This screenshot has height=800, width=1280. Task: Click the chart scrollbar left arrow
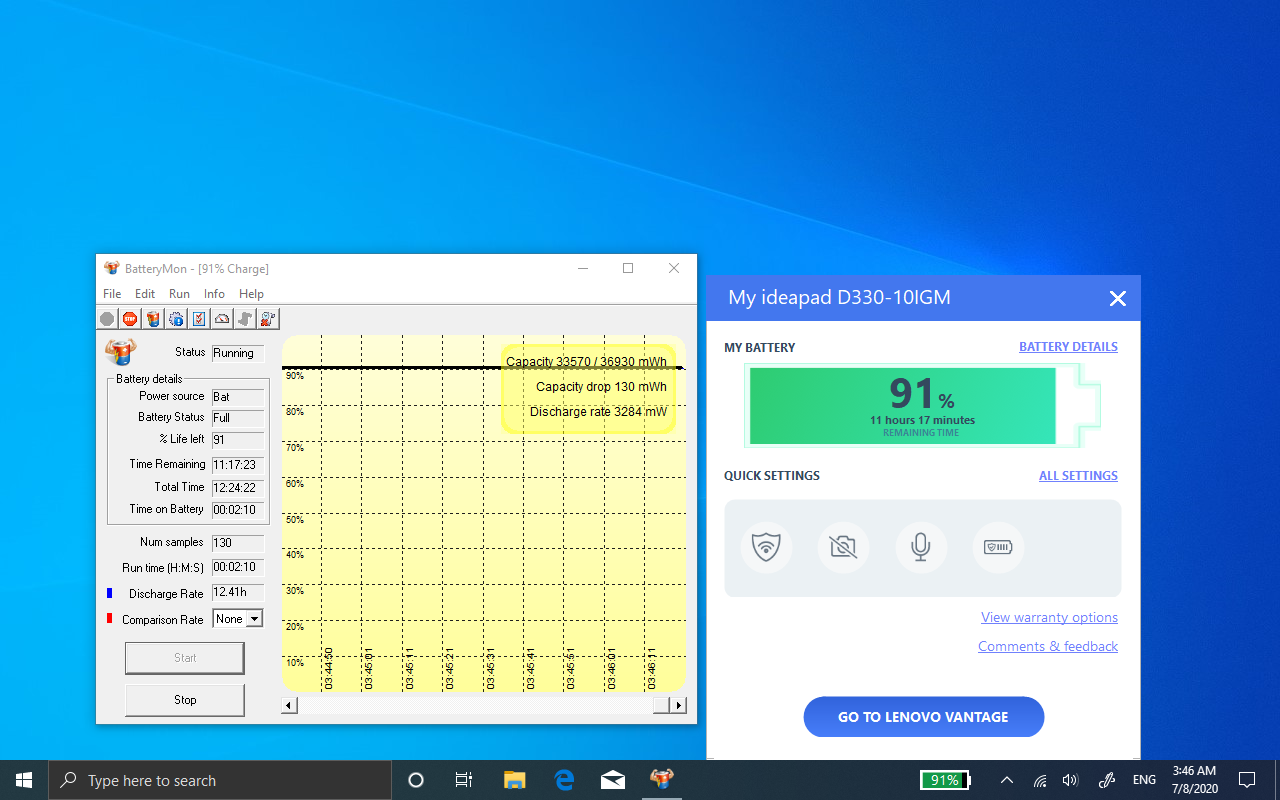(x=290, y=705)
